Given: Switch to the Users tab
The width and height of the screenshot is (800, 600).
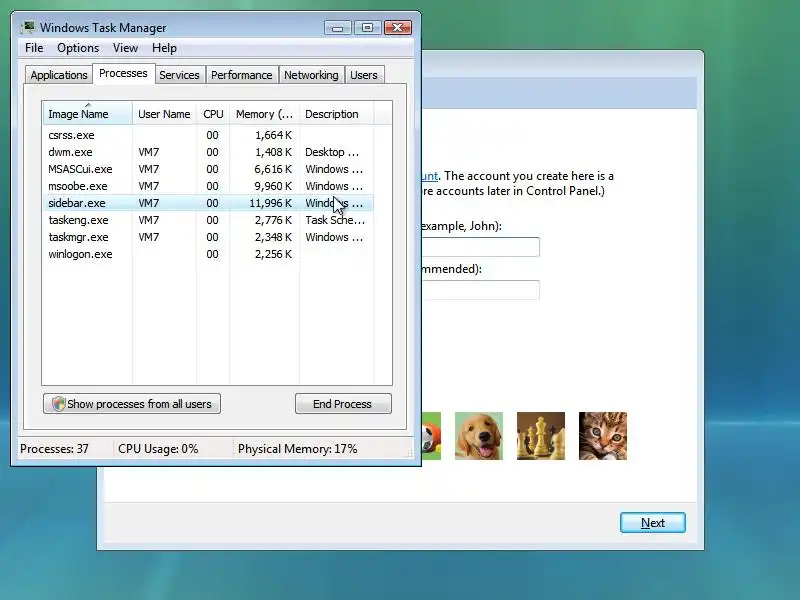Looking at the screenshot, I should click(364, 75).
